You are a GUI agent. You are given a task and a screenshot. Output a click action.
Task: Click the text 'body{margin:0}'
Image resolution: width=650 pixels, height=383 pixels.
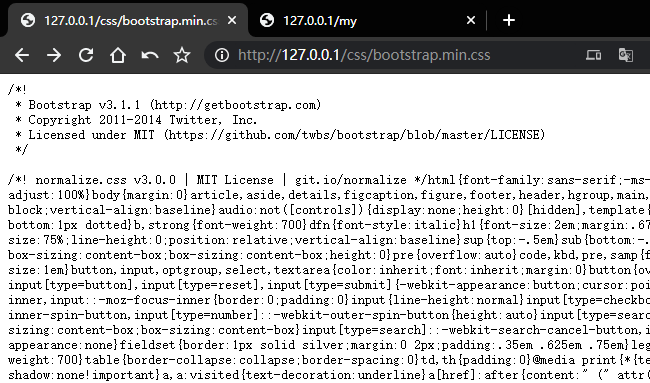[x=140, y=195]
